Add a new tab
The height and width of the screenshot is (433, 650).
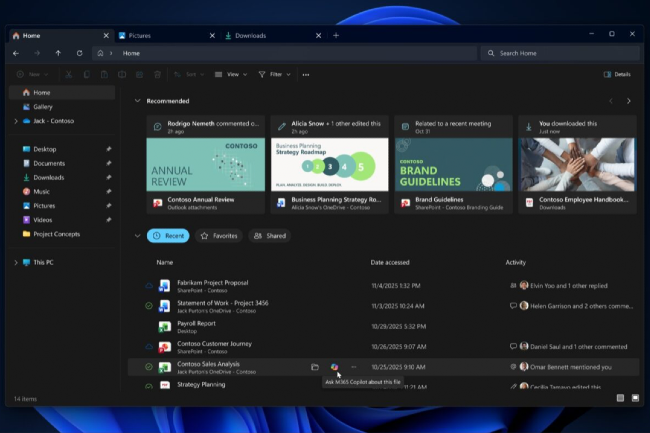[x=336, y=36]
